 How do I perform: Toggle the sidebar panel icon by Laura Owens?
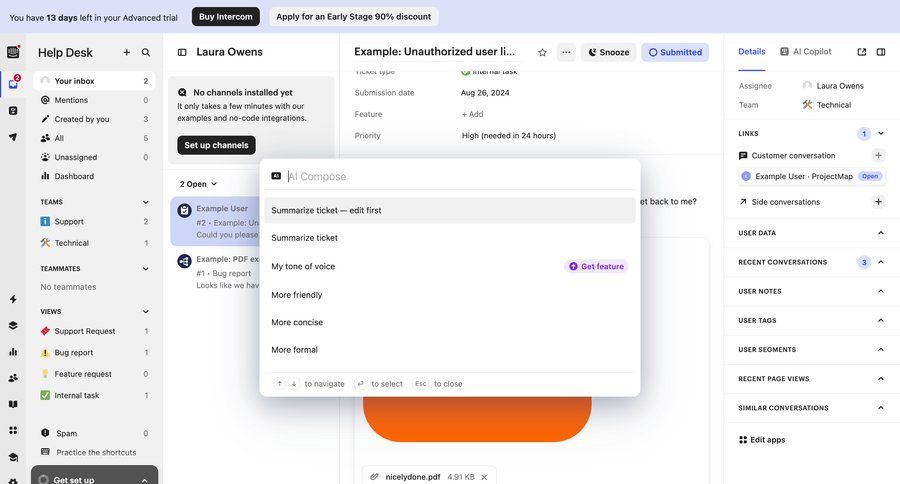[x=182, y=52]
